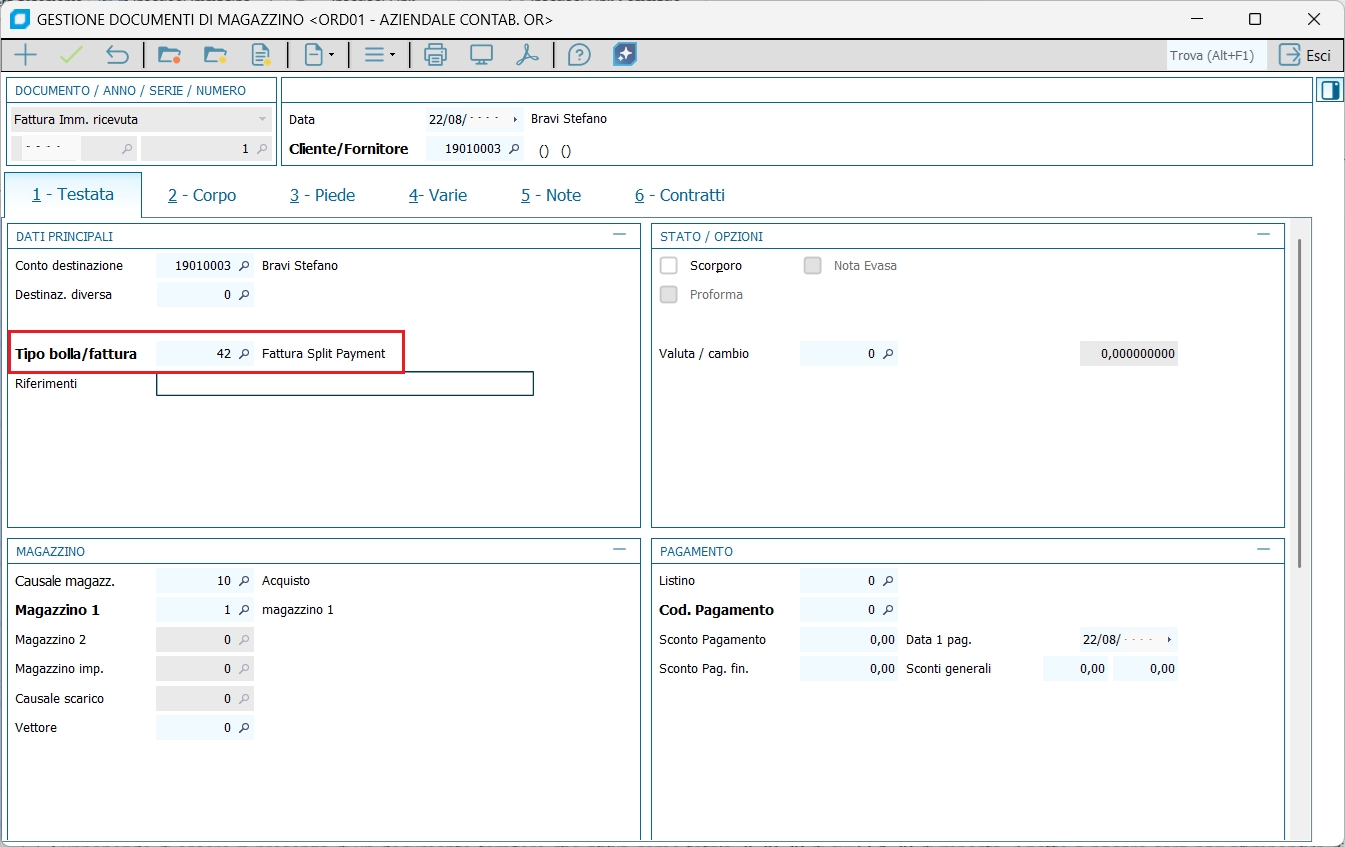Image resolution: width=1345 pixels, height=847 pixels.
Task: Click the lookup magnifier next to Cliente/Fornitore
Action: pyautogui.click(x=514, y=149)
